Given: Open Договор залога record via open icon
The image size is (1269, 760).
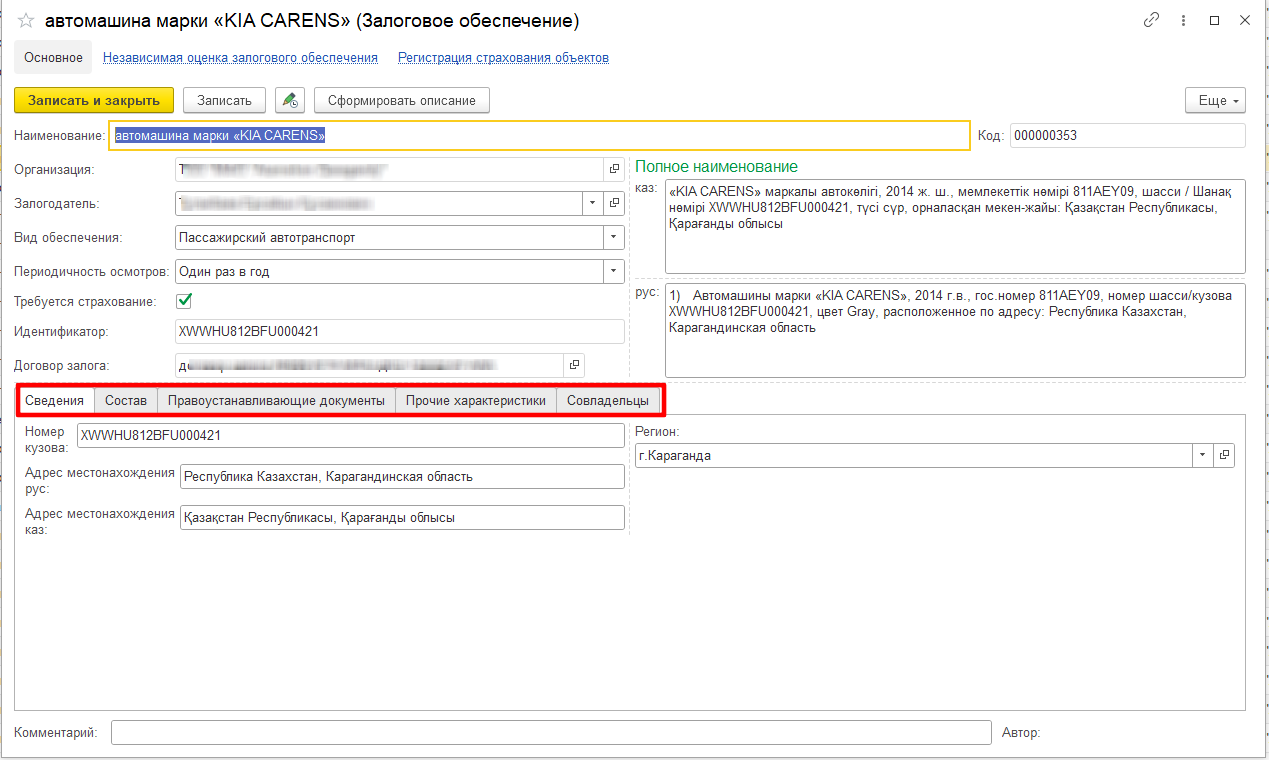Looking at the screenshot, I should (x=574, y=365).
